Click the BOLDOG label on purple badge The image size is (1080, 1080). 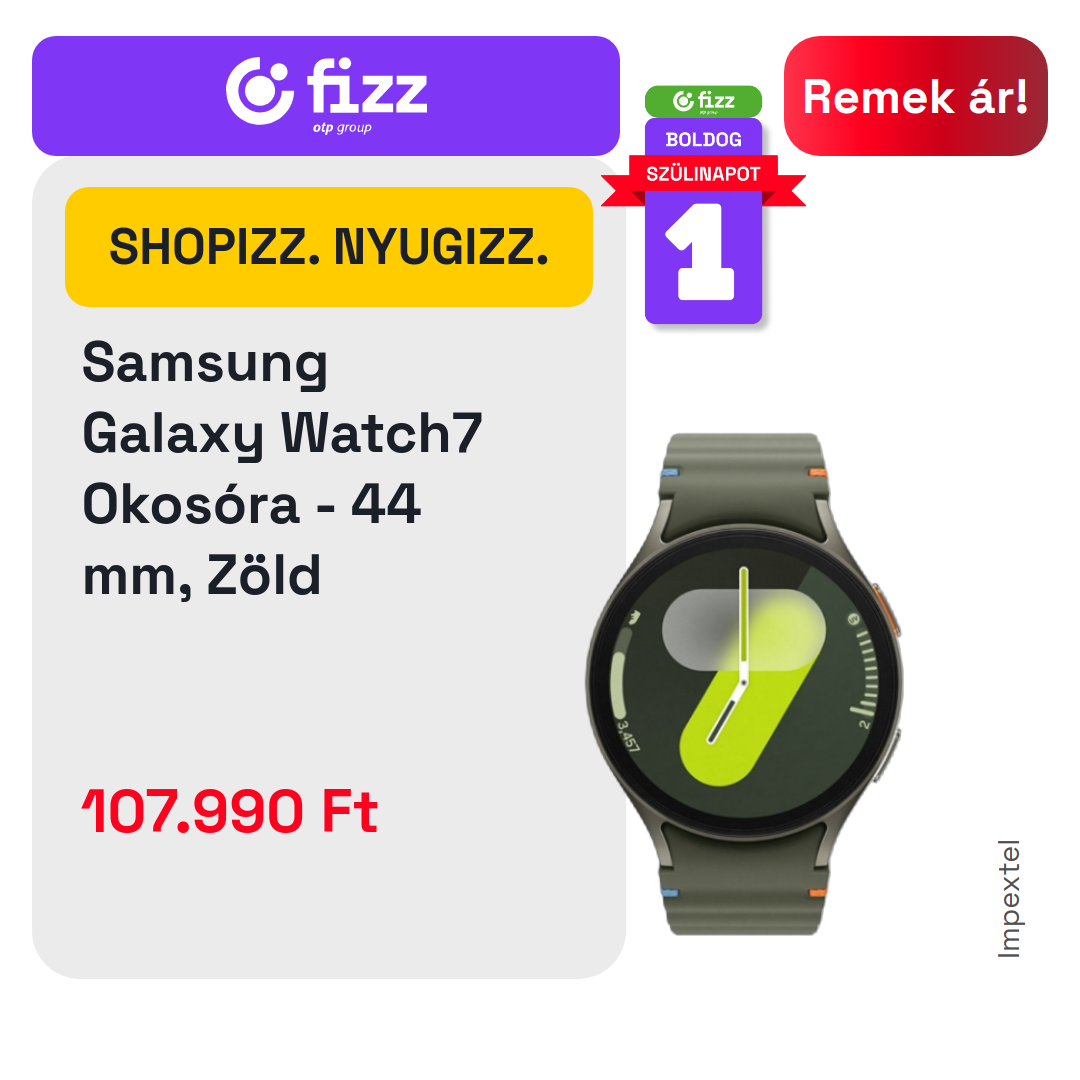(x=703, y=139)
